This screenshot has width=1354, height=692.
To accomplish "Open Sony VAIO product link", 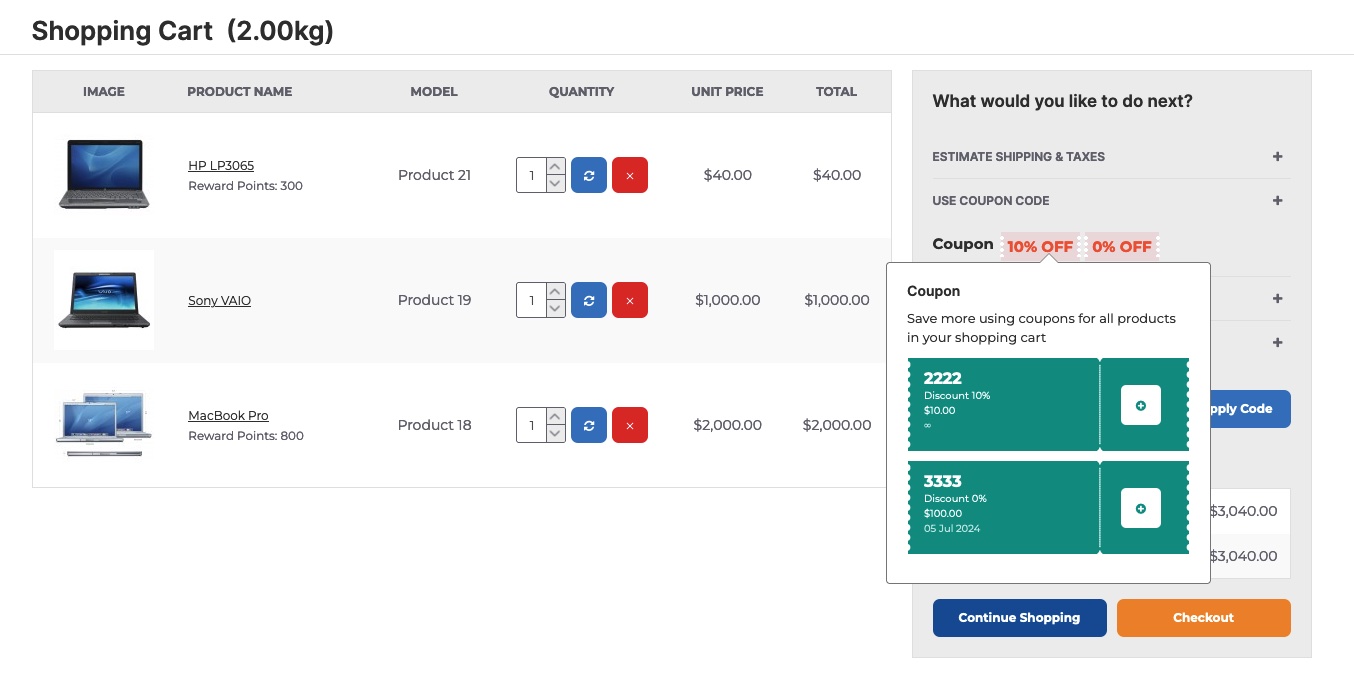I will (x=219, y=301).
